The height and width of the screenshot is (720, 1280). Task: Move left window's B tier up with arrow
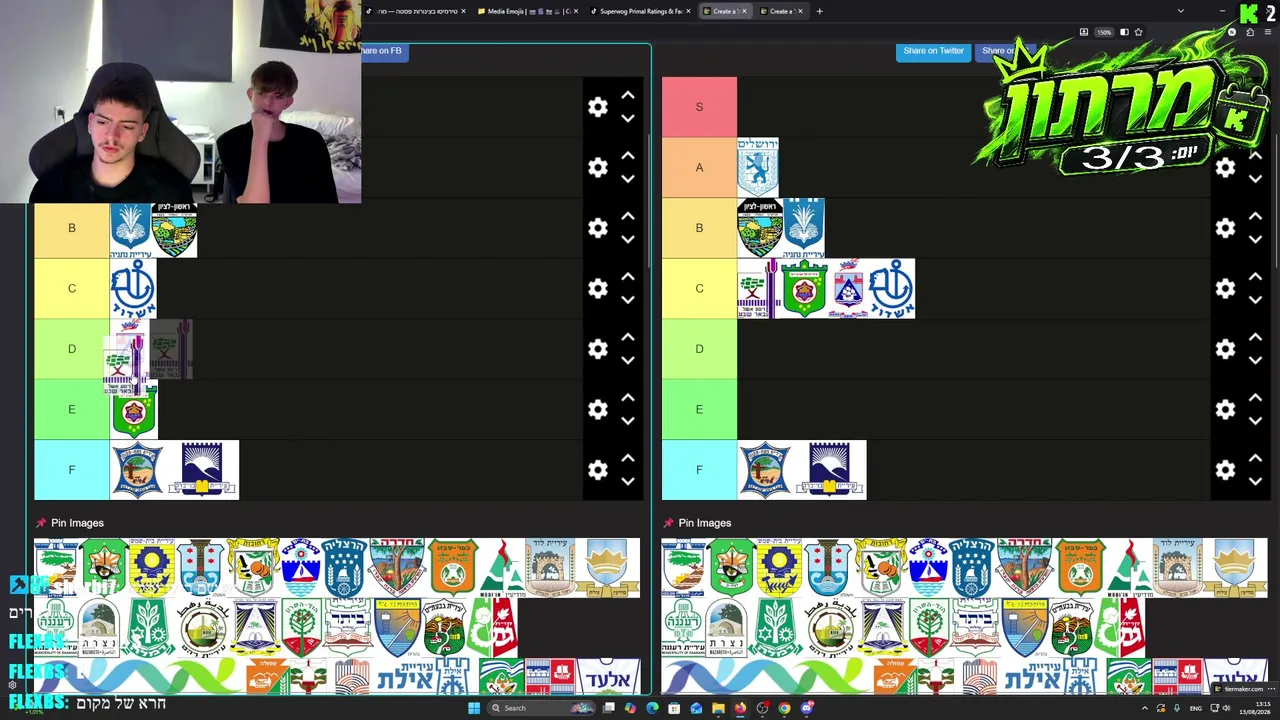628,217
